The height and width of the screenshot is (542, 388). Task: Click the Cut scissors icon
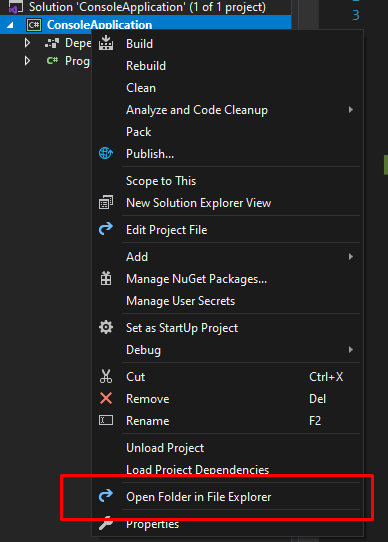tap(106, 376)
